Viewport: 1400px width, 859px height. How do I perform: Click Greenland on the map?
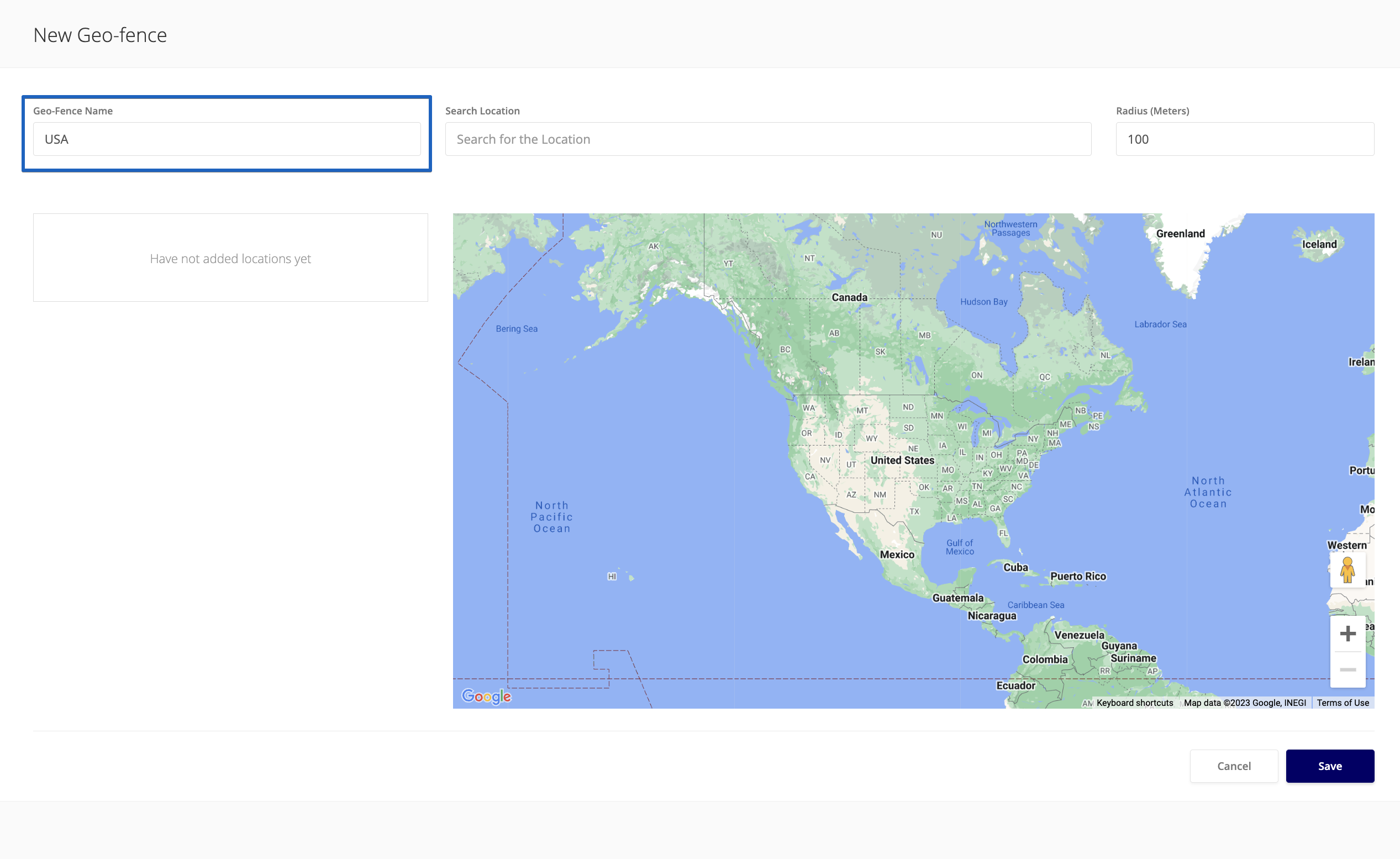point(1180,234)
